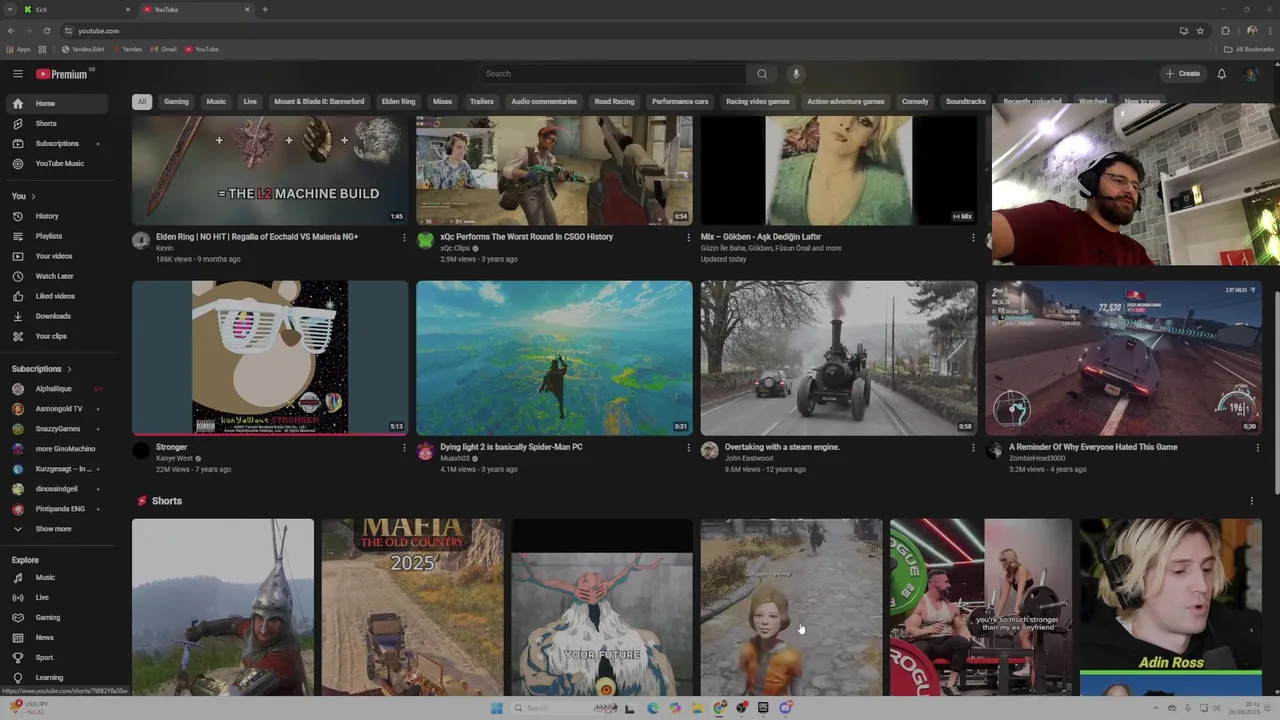Open options for Overtaking with a steam engine
Viewport: 1280px width, 720px height.
point(973,448)
